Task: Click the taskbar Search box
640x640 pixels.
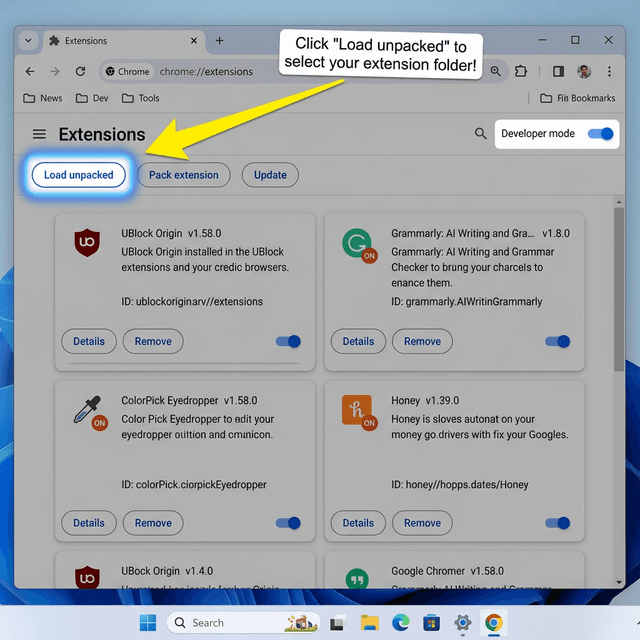Action: pyautogui.click(x=244, y=622)
